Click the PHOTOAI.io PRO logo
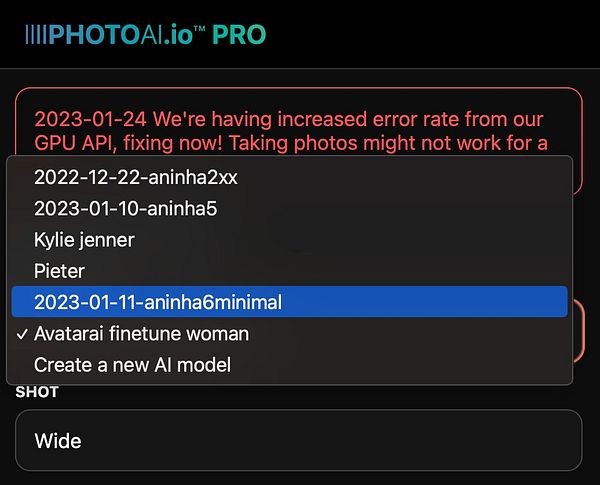 [x=145, y=35]
